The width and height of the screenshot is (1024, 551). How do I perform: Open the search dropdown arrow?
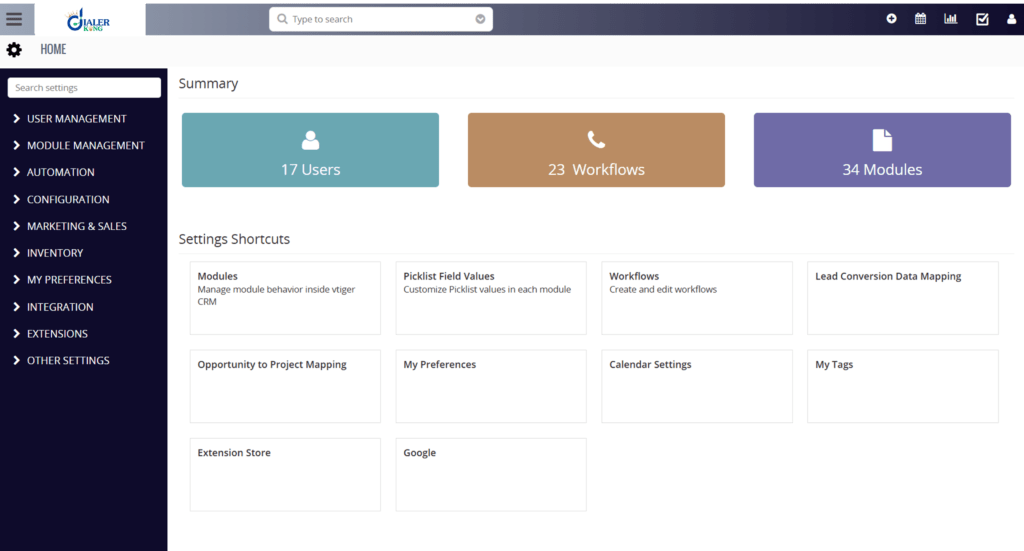click(480, 19)
